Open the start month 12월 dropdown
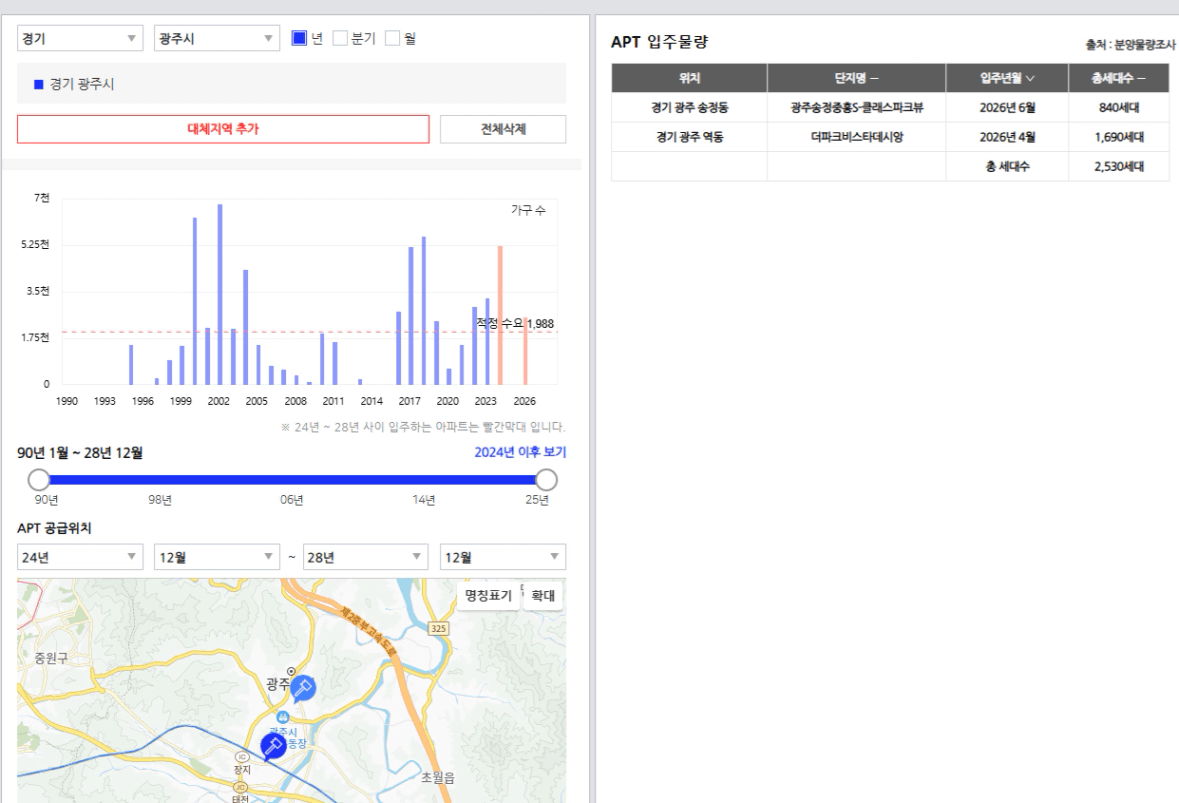1179x803 pixels. pyautogui.click(x=217, y=557)
